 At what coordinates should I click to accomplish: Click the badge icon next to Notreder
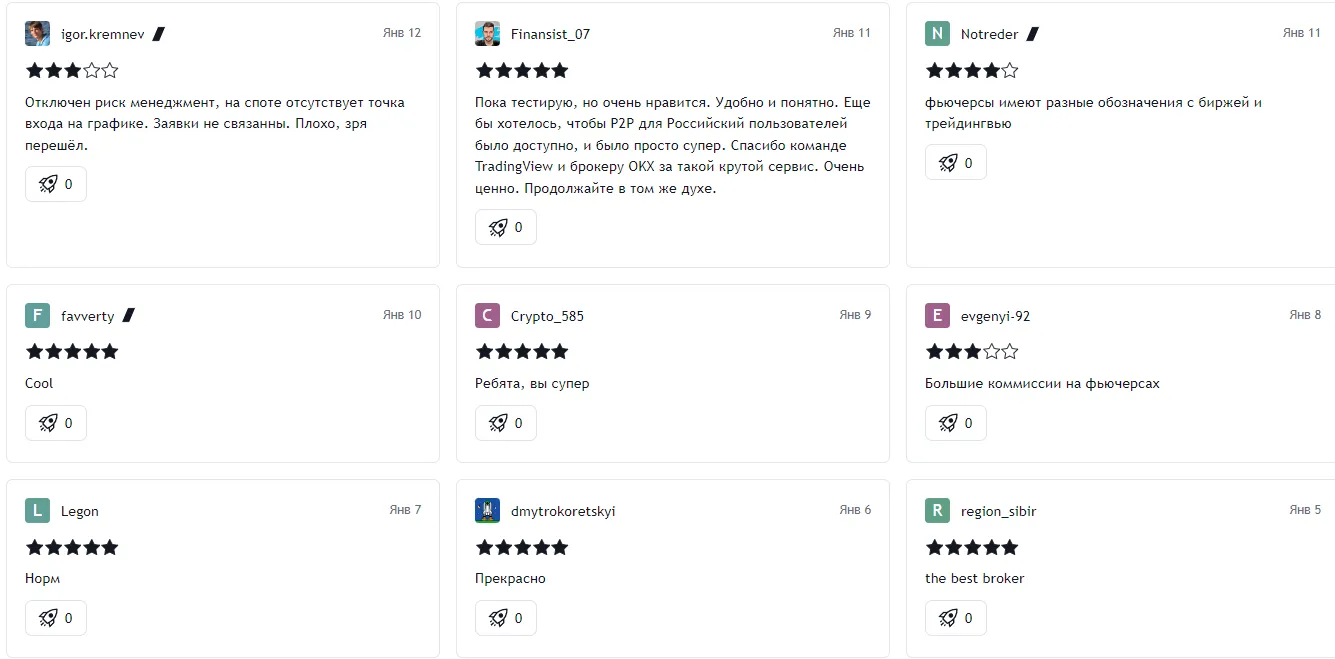point(1032,34)
